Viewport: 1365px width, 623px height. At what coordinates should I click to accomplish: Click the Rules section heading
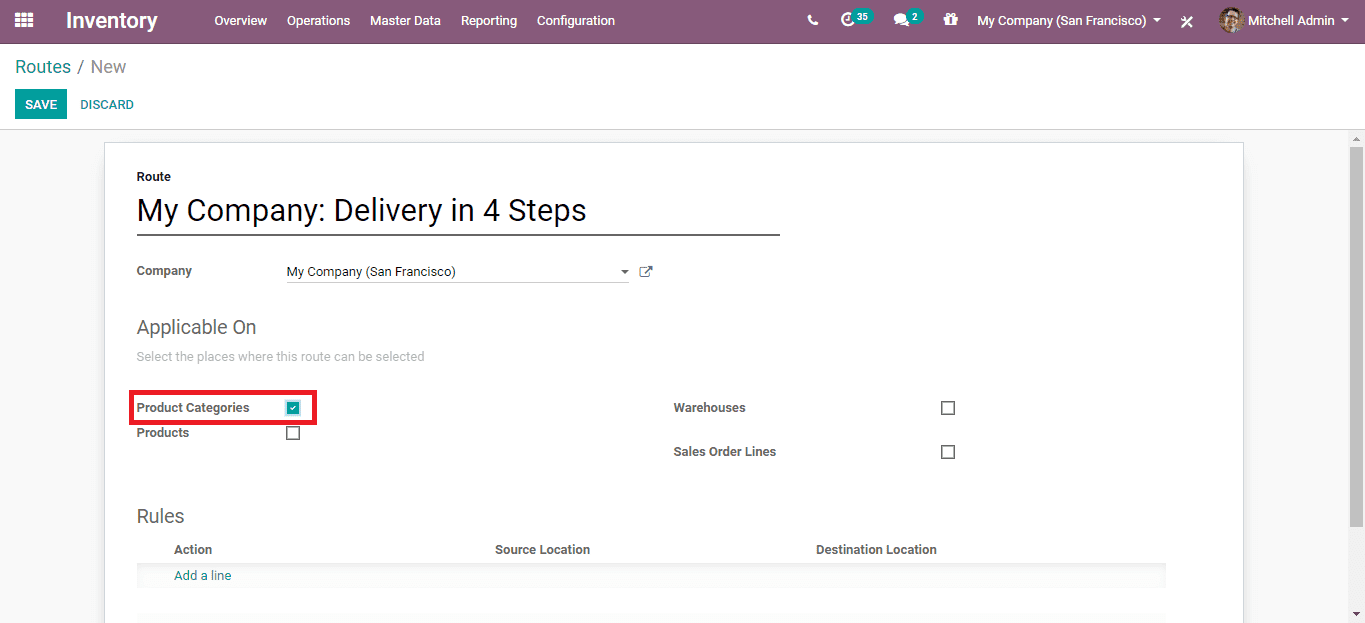(161, 517)
